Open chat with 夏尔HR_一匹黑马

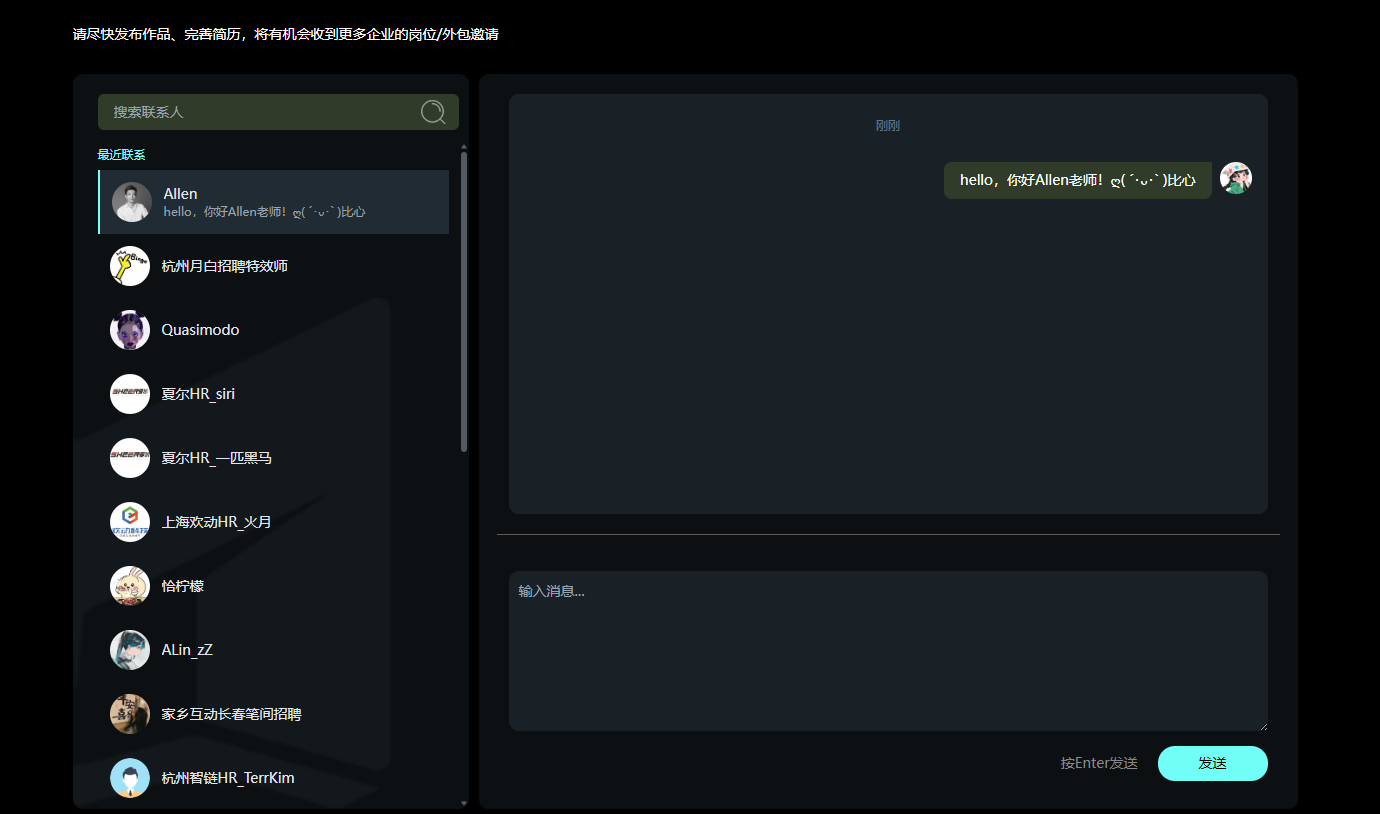click(274, 458)
